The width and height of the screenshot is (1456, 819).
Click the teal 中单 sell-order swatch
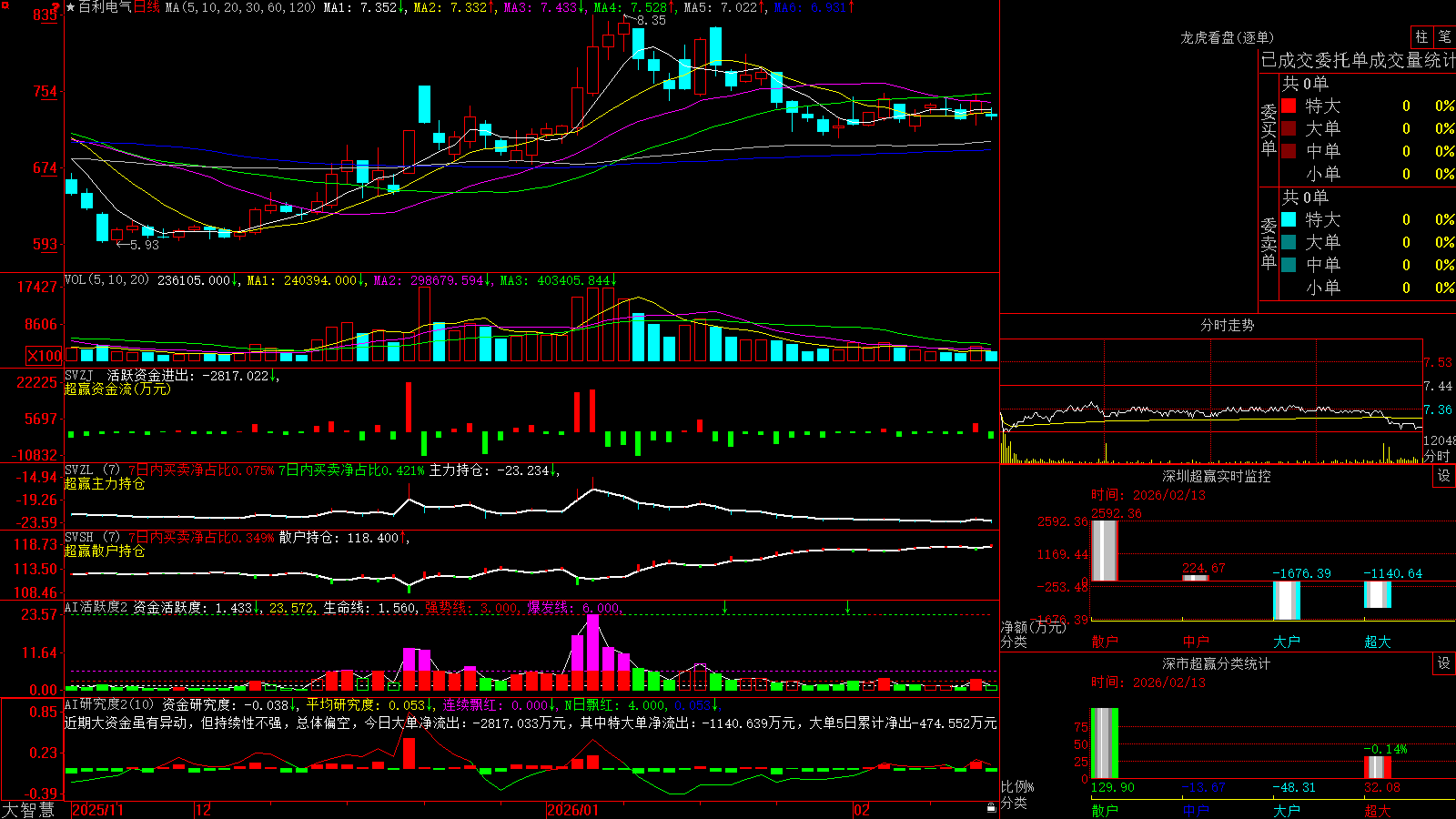pyautogui.click(x=1289, y=265)
